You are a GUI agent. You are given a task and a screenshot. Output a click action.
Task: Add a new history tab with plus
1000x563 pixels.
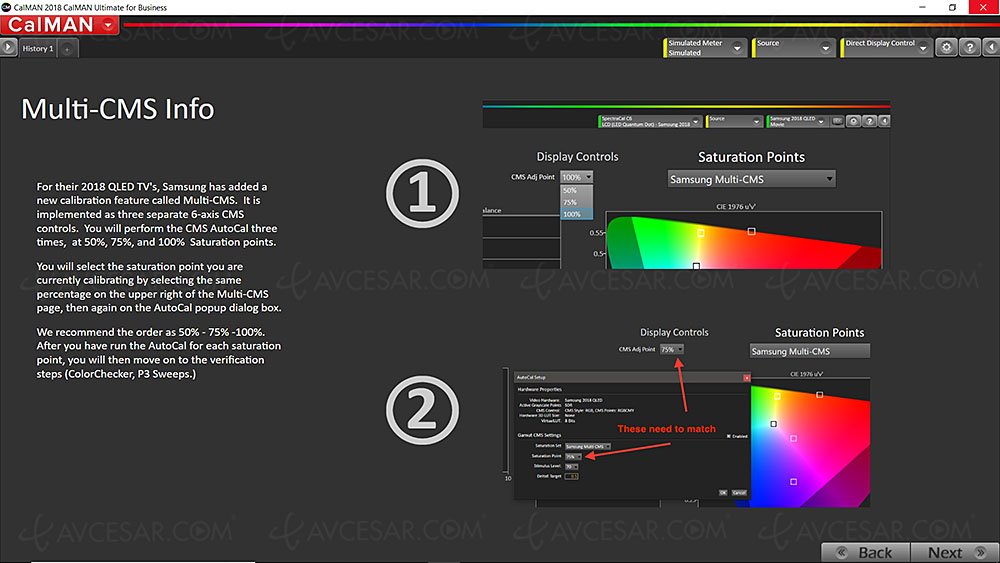(67, 49)
